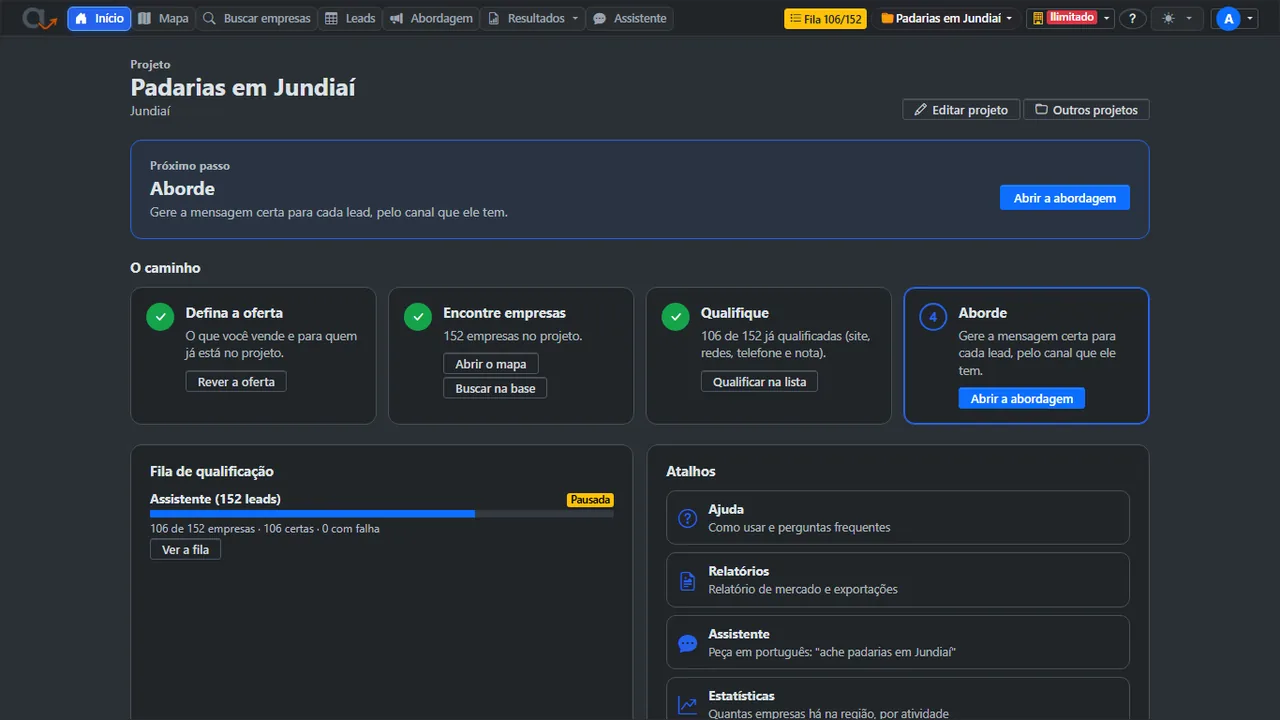Expand the theme dropdown arrow next to sun
This screenshot has height=720, width=1280.
click(1189, 18)
